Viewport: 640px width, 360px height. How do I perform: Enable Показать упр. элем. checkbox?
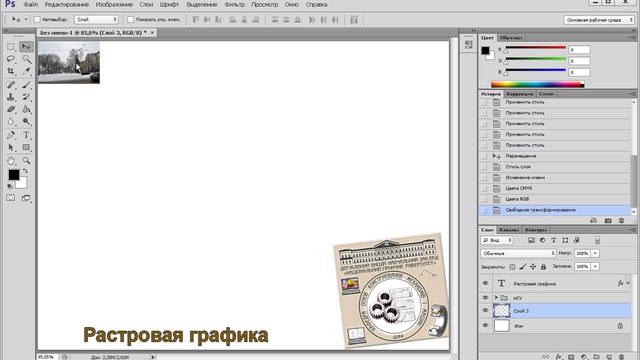pos(131,20)
